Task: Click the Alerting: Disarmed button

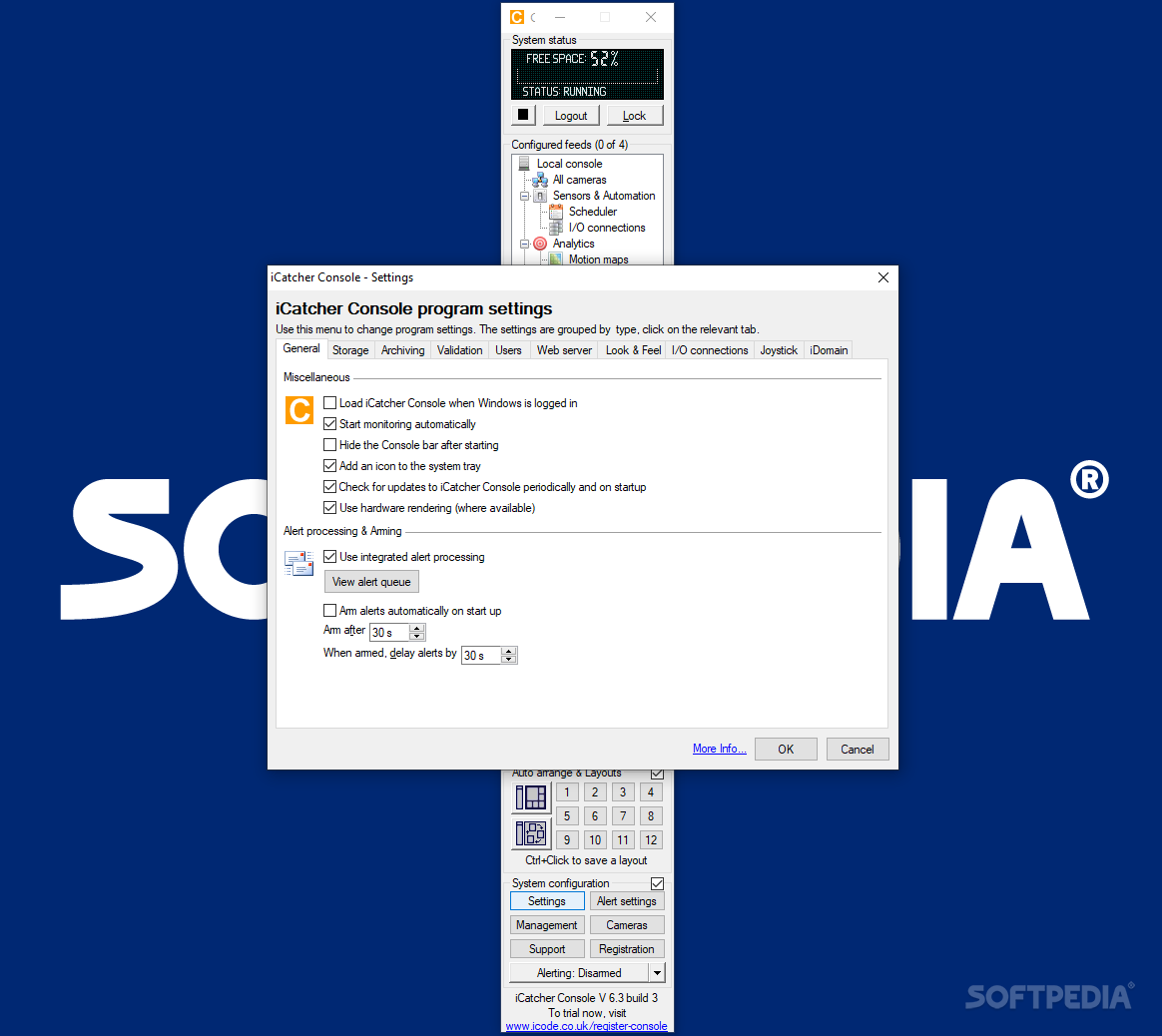Action: pos(580,972)
